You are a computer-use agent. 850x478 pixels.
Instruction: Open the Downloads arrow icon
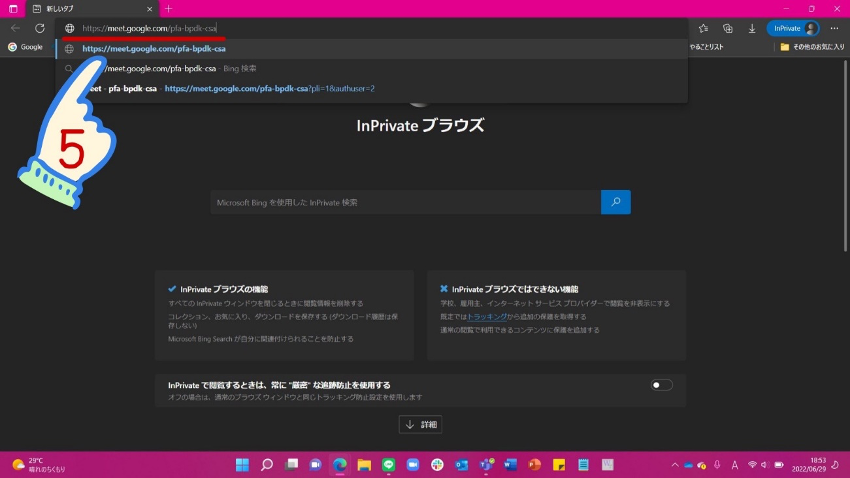pos(752,28)
